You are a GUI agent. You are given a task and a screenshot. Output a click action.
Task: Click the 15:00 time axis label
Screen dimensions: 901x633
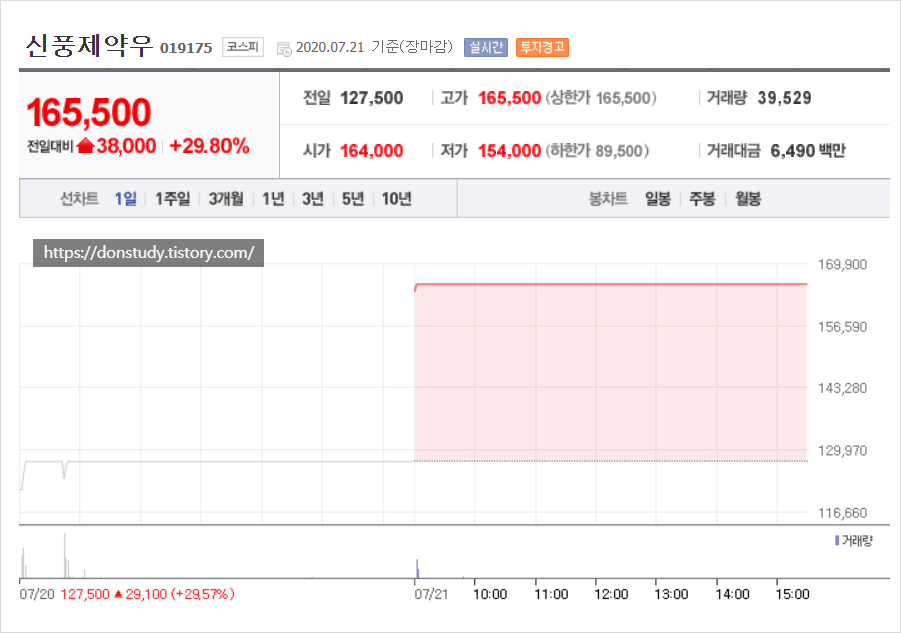click(x=792, y=594)
